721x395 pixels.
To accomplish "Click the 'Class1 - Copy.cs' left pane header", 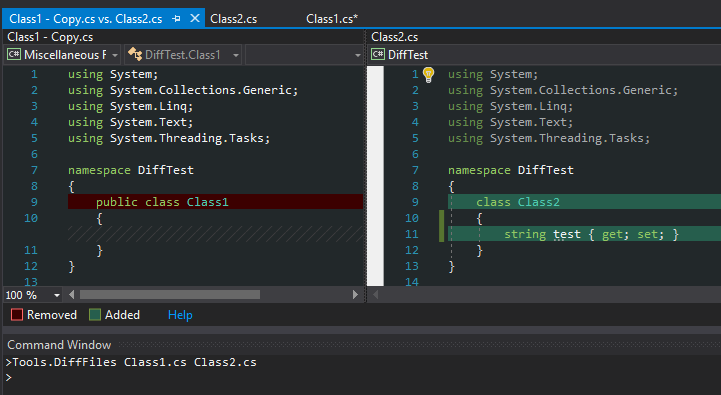I will [50, 37].
